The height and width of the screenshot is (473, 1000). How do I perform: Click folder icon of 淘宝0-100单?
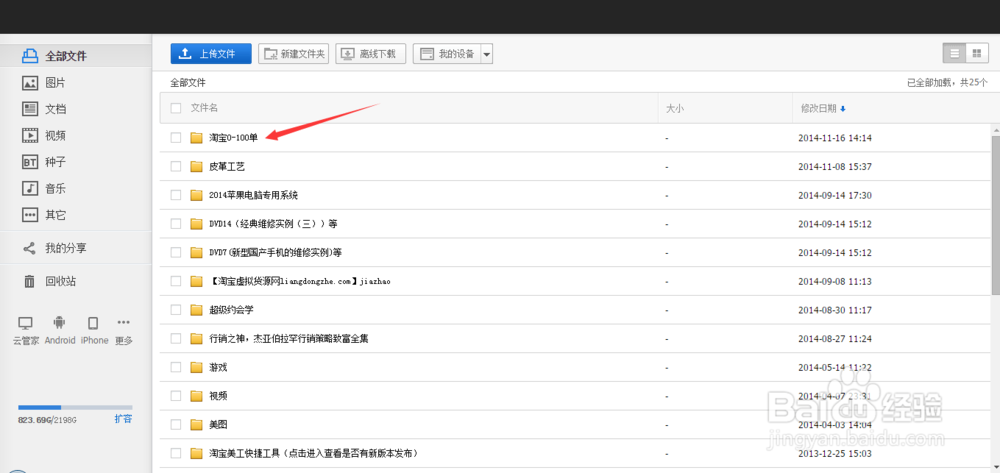(x=196, y=138)
